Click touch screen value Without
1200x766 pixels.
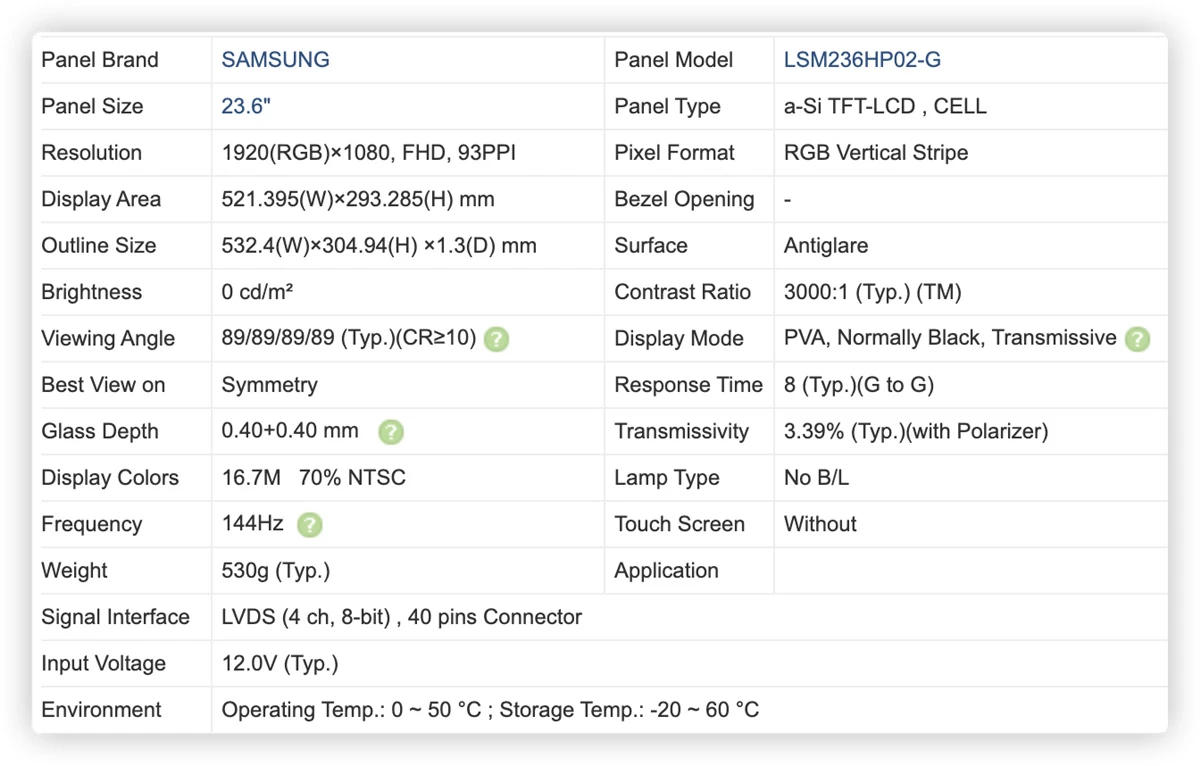click(820, 524)
